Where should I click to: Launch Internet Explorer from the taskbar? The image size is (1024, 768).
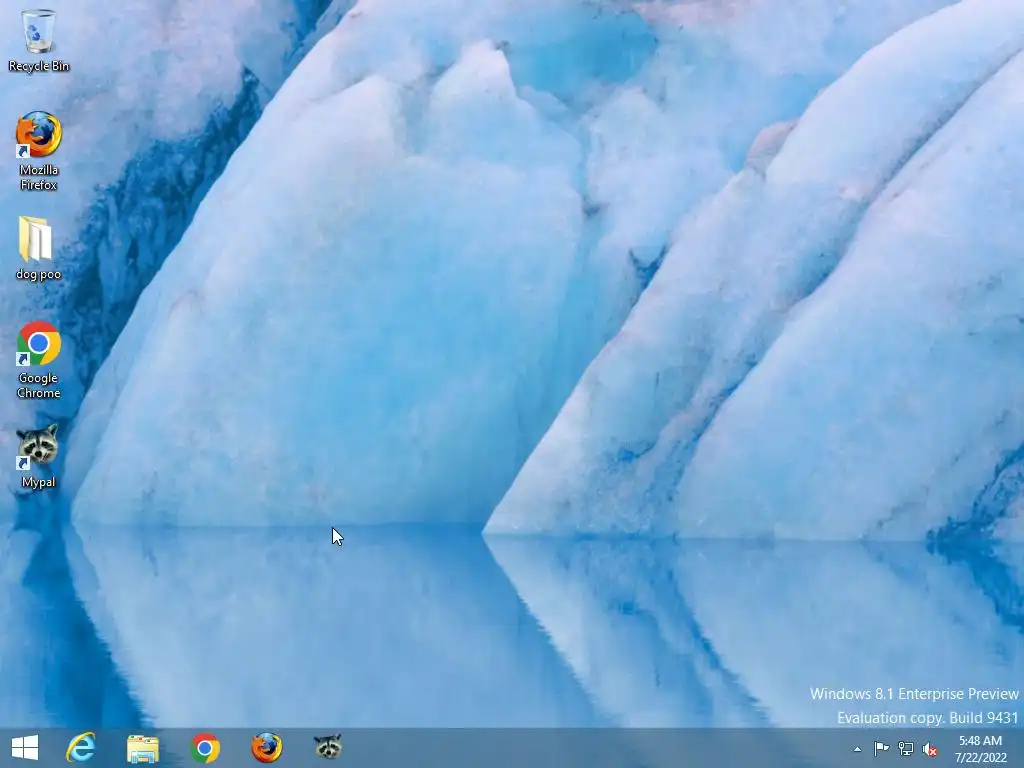(x=81, y=748)
